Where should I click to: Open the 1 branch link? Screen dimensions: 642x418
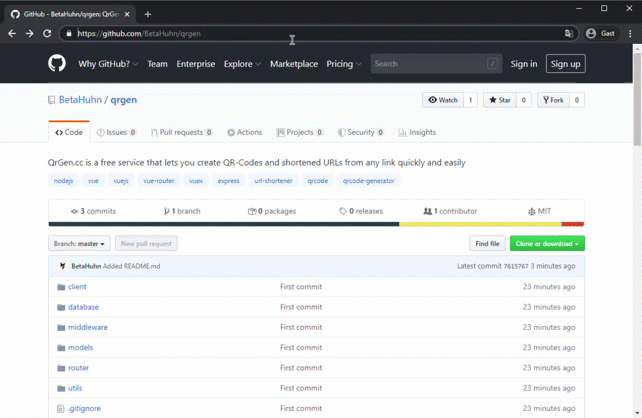pyautogui.click(x=182, y=211)
